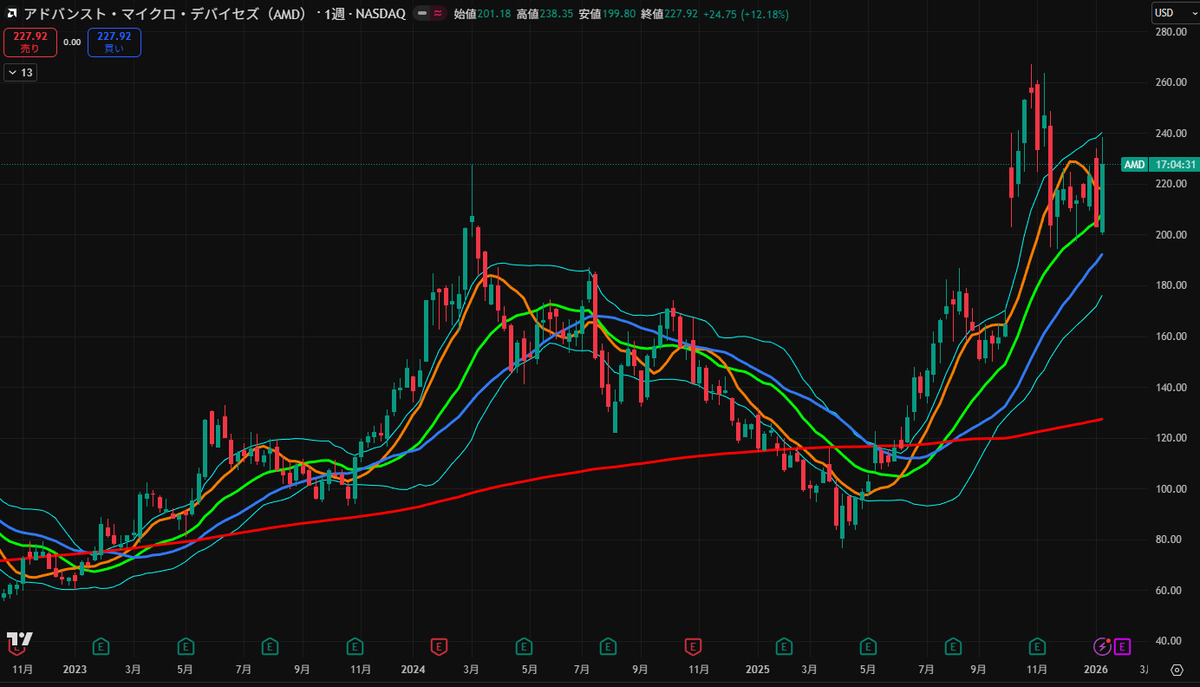This screenshot has width=1200, height=687.
Task: Open the symbol title アドバンスト・マイクロ・デバイセズ (AMD)
Action: click(165, 15)
